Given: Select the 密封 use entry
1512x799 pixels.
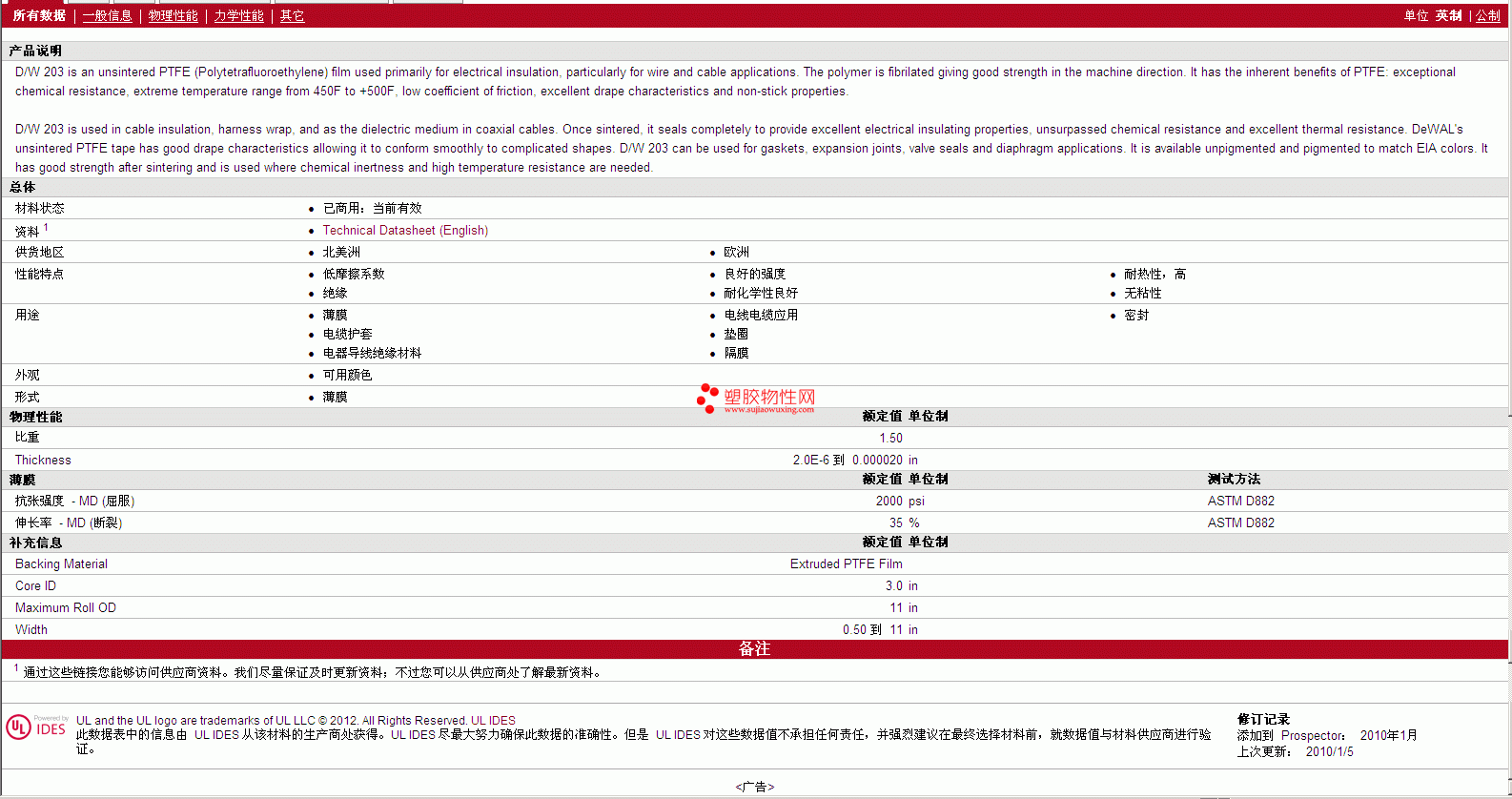Looking at the screenshot, I should (x=1136, y=316).
